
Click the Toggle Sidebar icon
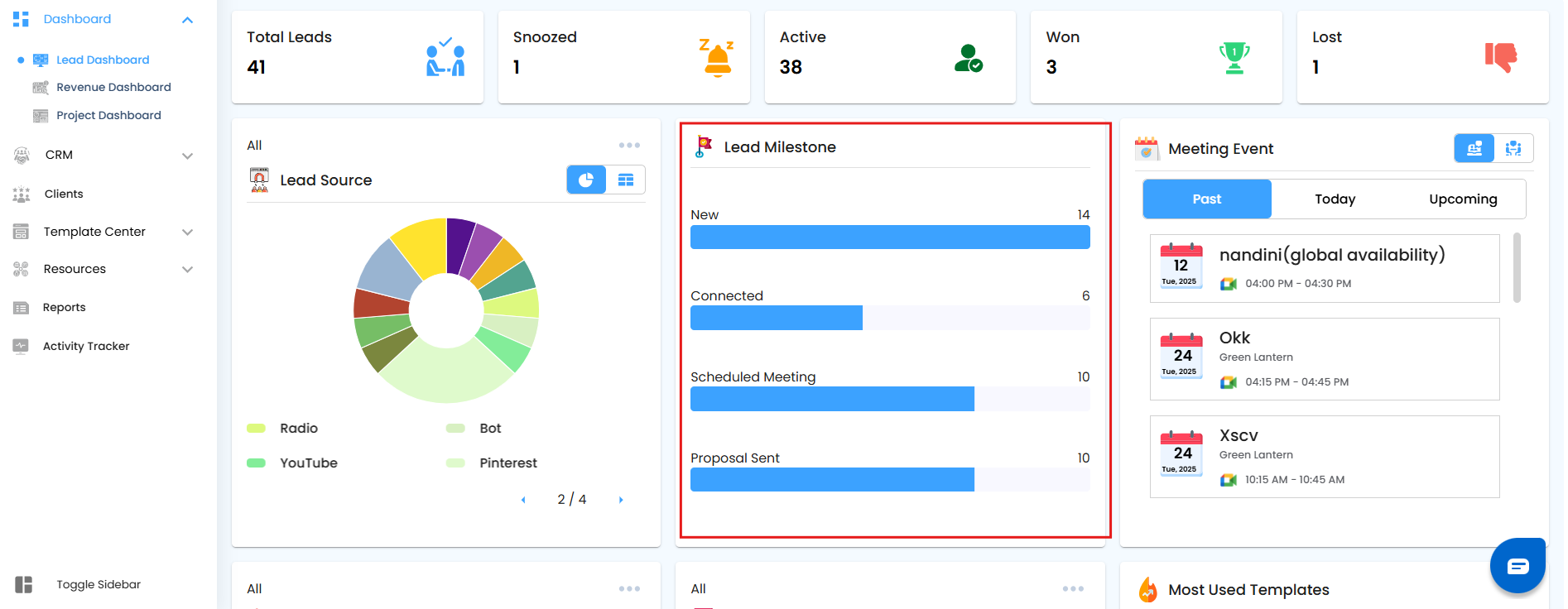pyautogui.click(x=23, y=584)
